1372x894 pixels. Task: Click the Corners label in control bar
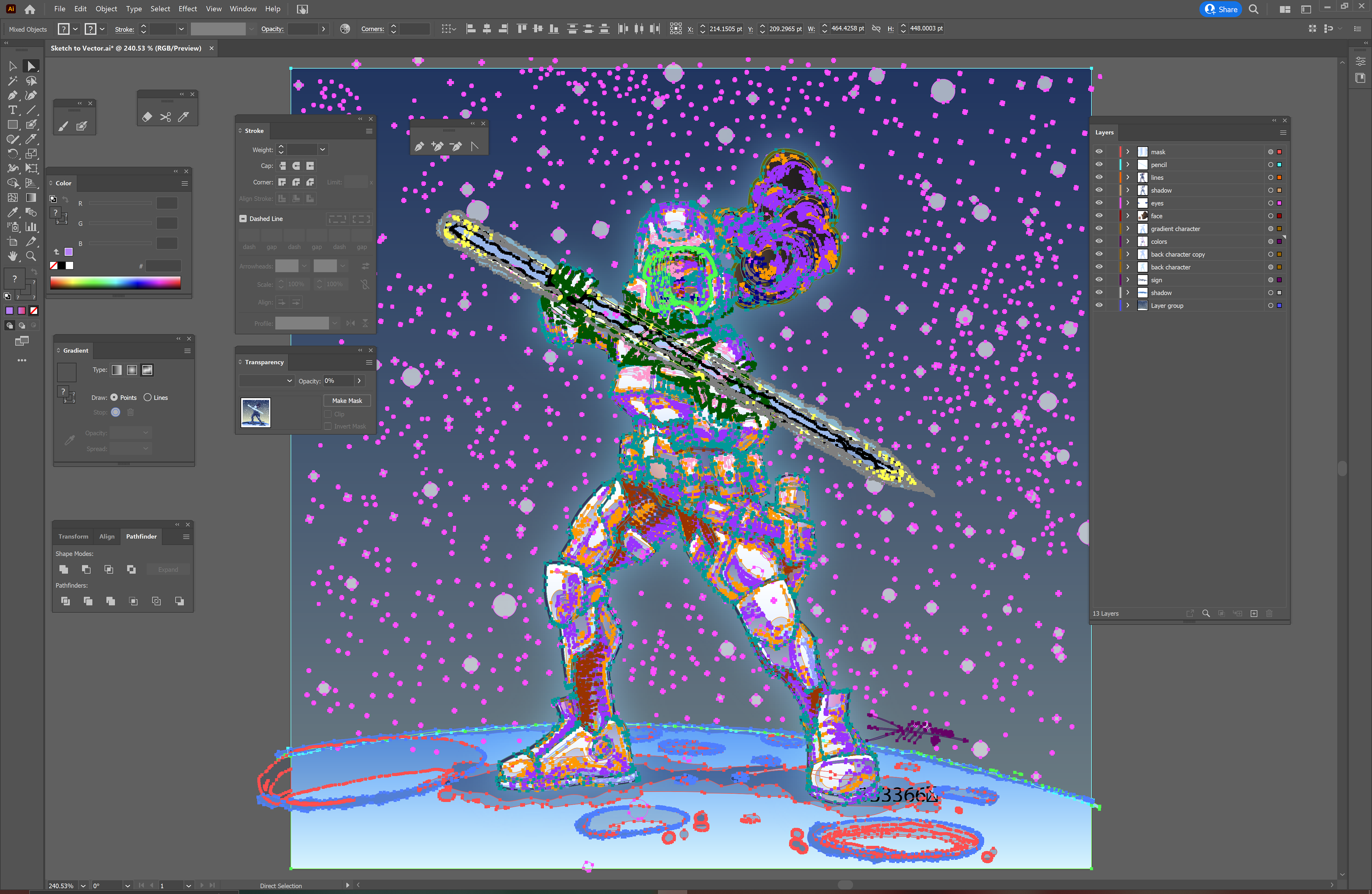tap(372, 29)
